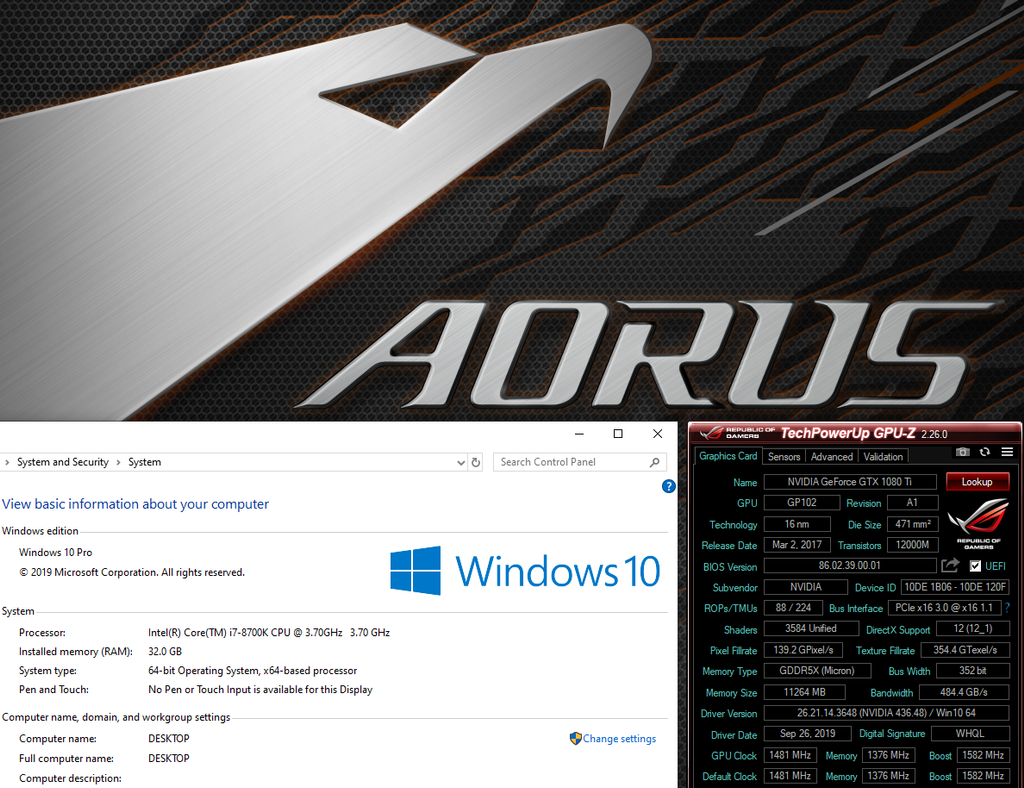This screenshot has width=1024, height=788.
Task: Click the Change settings link
Action: [x=619, y=739]
